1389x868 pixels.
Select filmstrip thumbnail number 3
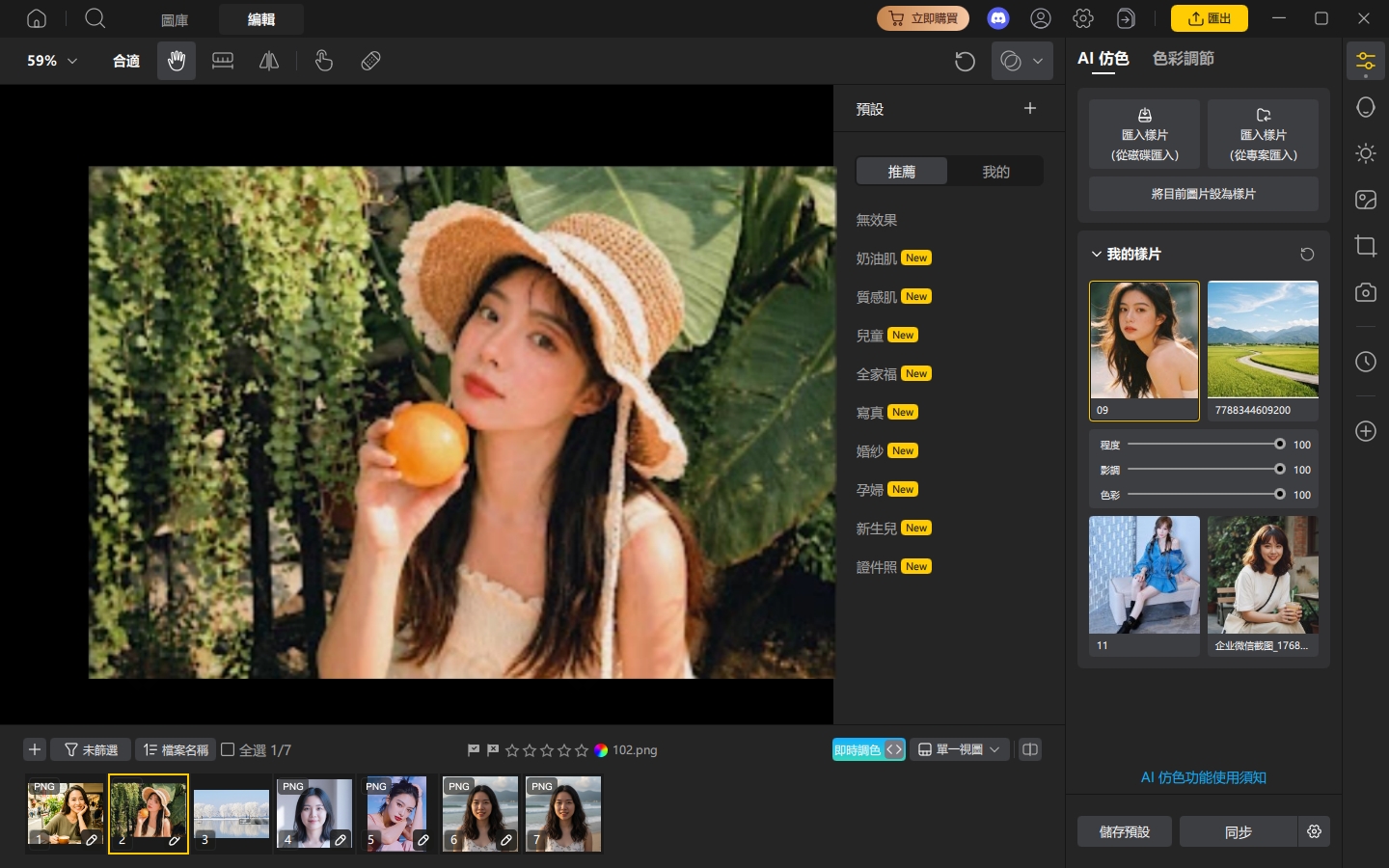click(x=231, y=814)
